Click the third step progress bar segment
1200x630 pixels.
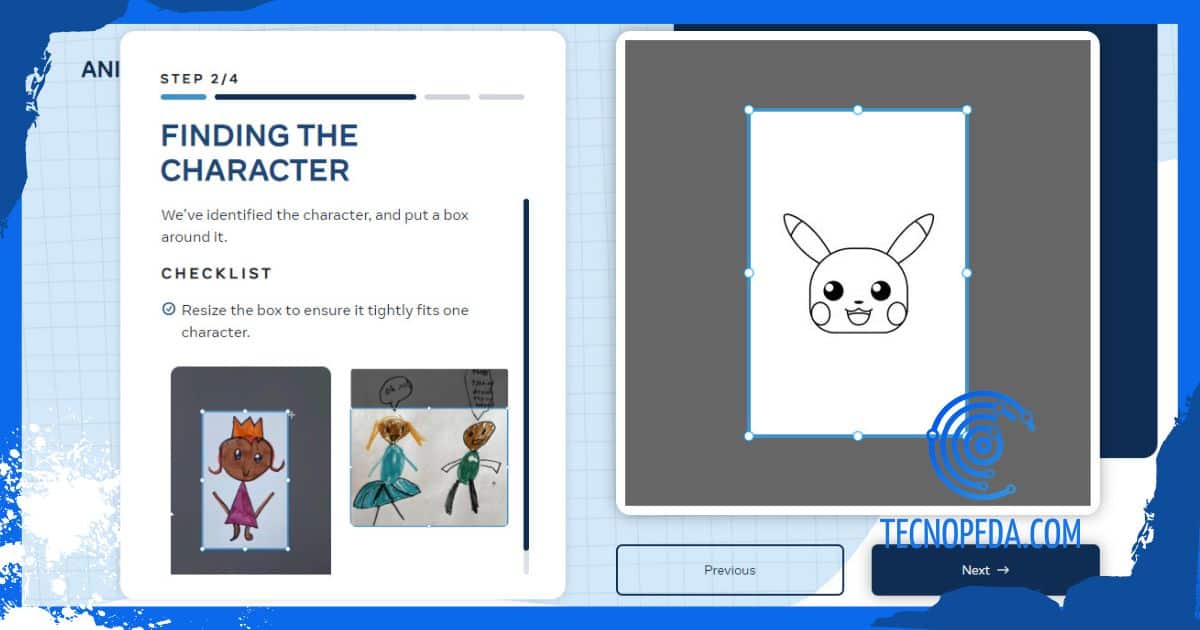(x=447, y=97)
